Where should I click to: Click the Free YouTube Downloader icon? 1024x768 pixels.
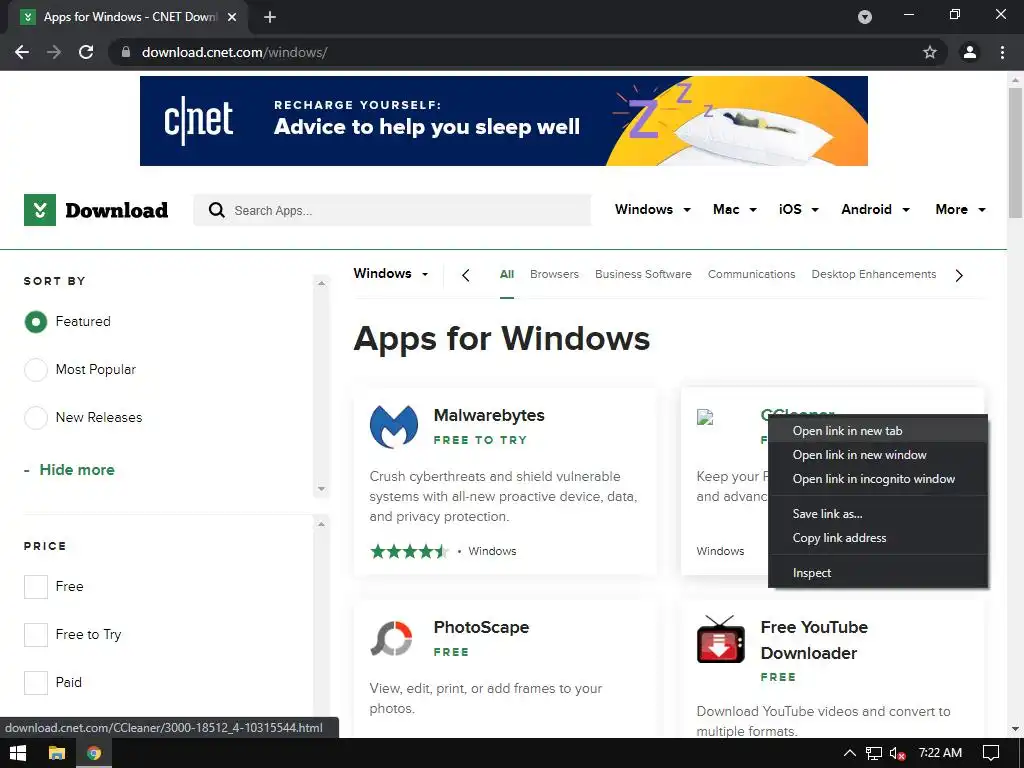720,639
